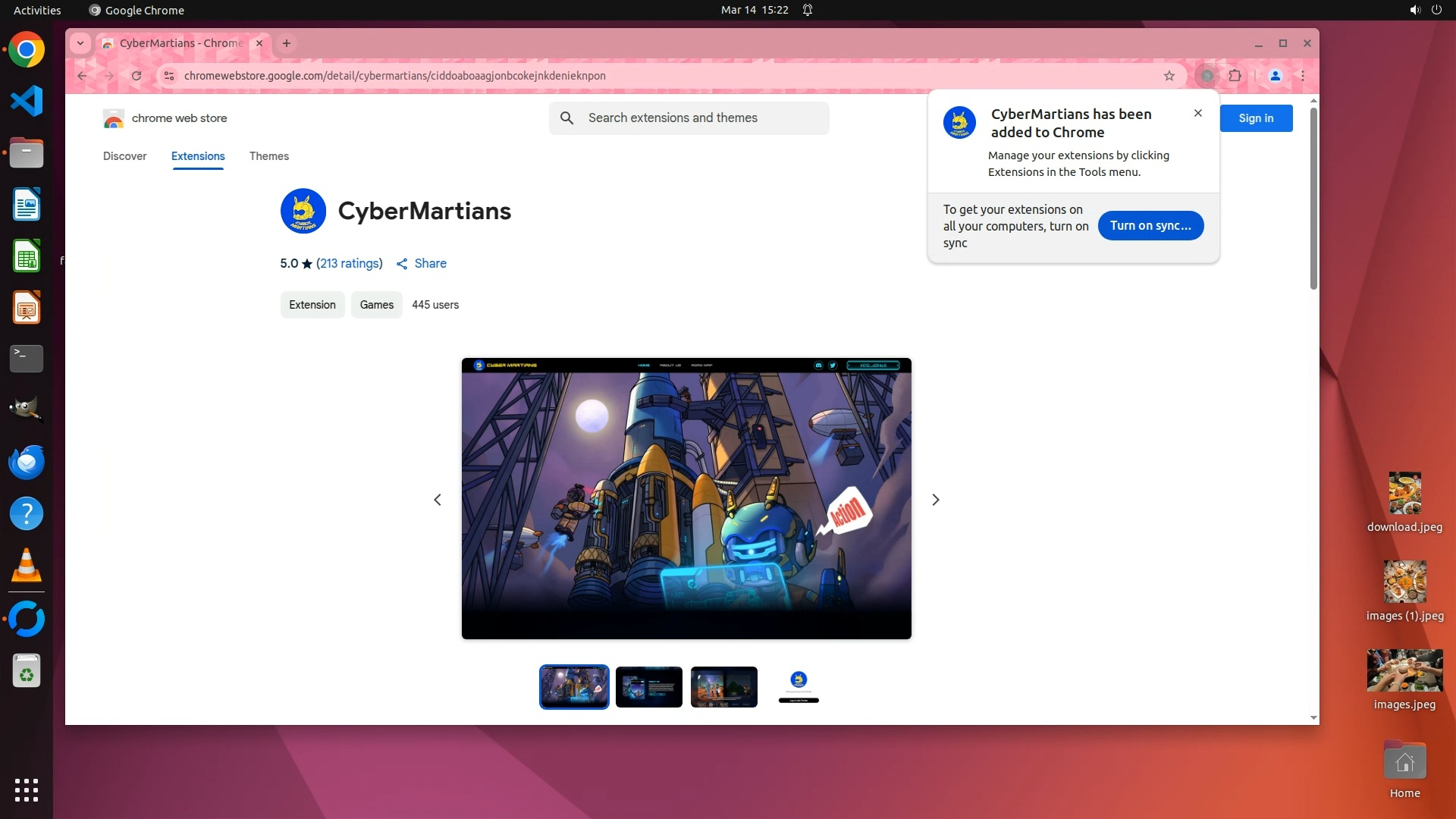This screenshot has width=1456, height=819.
Task: Close the 'added to Chrome' notification popup
Action: [x=1198, y=113]
